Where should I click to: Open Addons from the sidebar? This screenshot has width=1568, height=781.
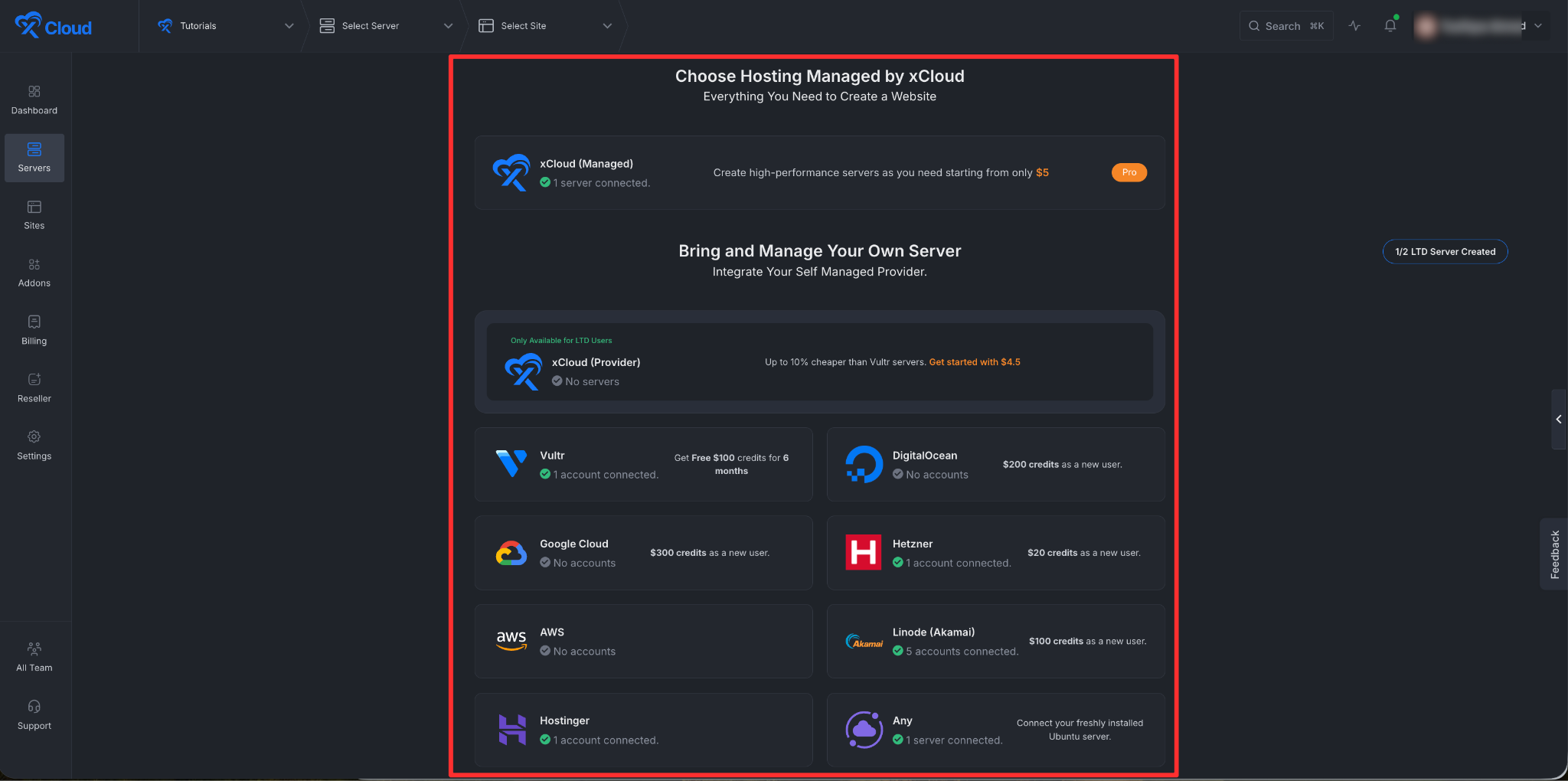point(34,273)
